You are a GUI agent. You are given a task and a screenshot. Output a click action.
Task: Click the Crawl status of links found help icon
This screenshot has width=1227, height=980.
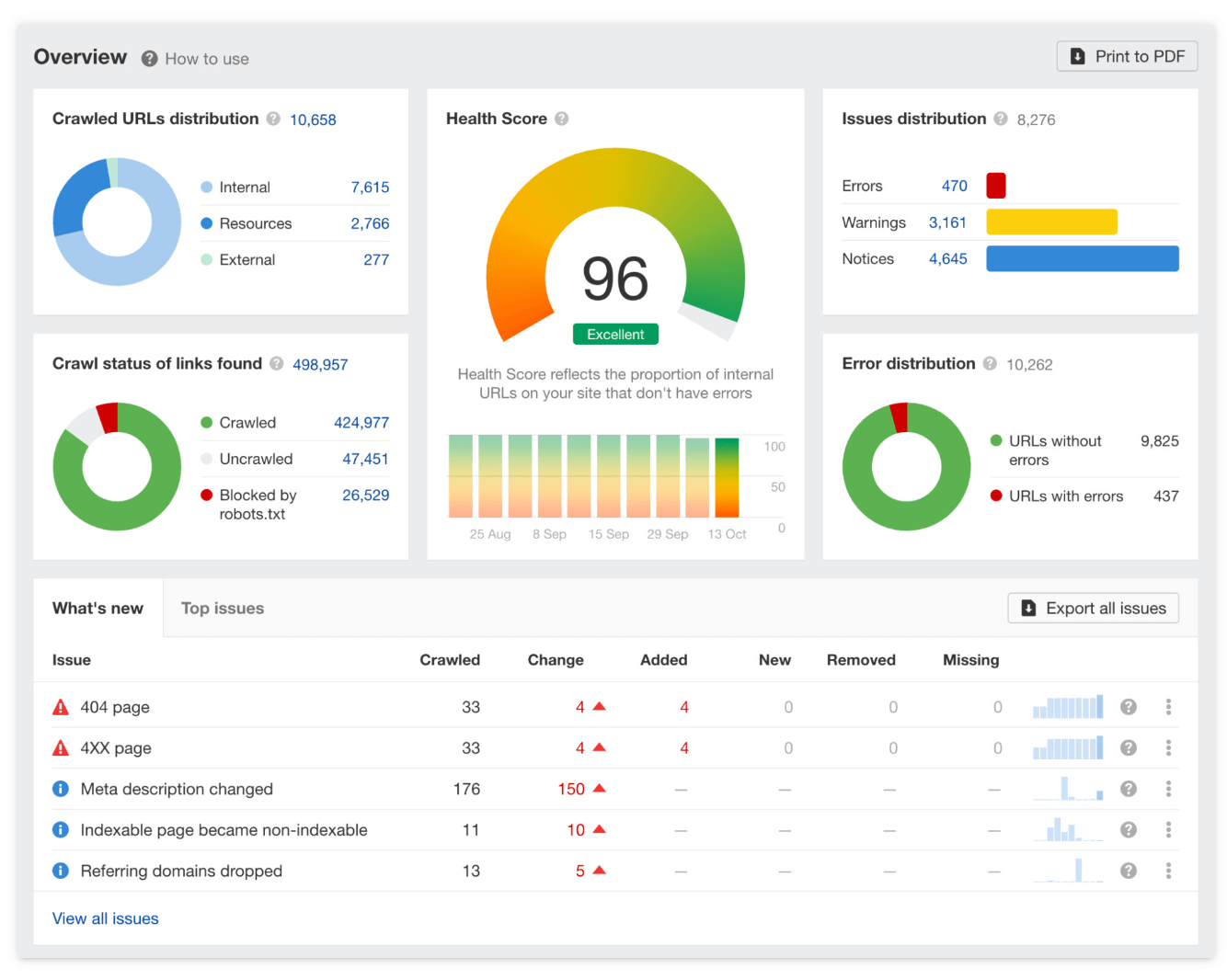(277, 364)
